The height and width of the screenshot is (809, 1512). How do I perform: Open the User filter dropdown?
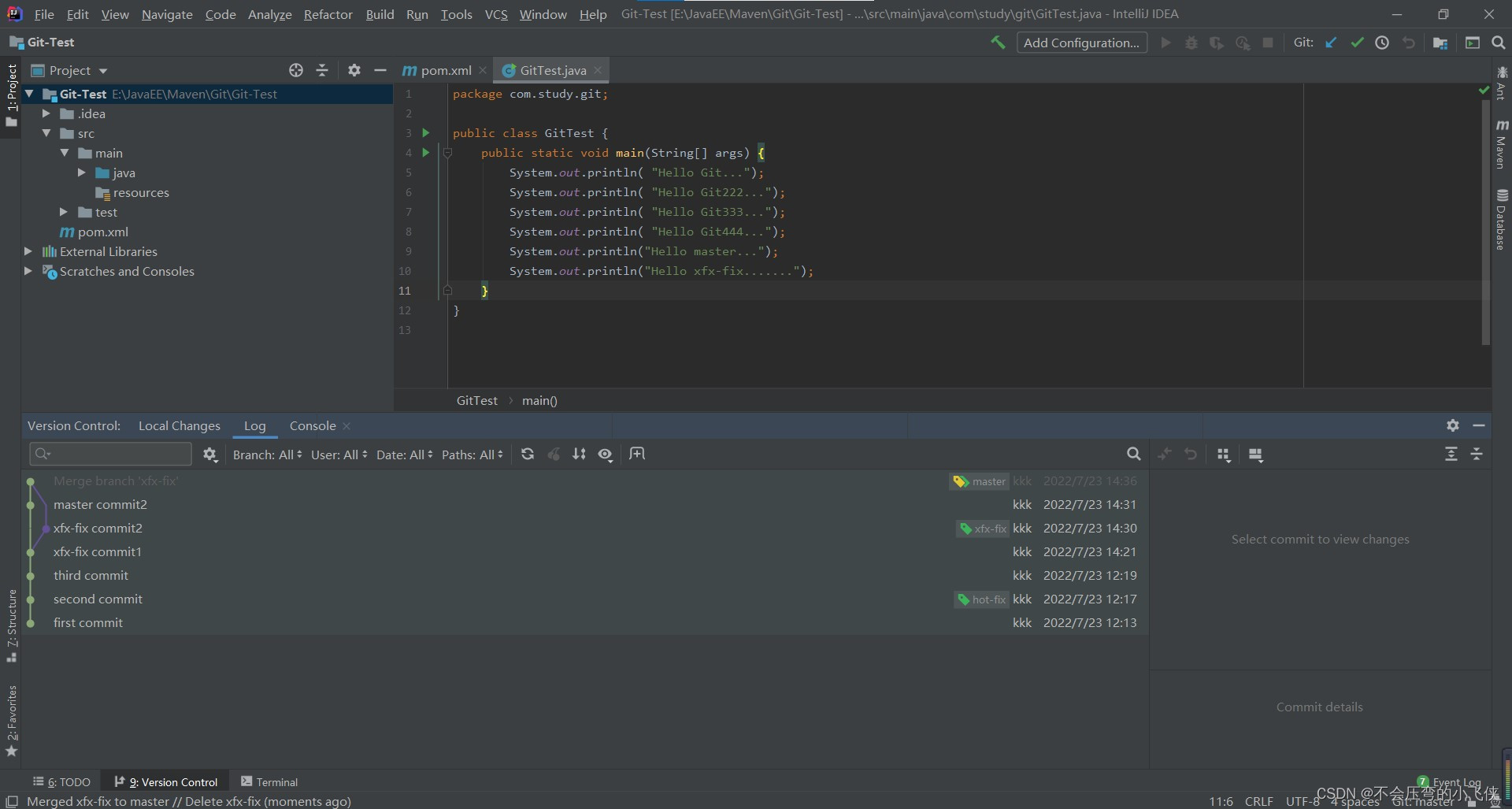pos(339,455)
